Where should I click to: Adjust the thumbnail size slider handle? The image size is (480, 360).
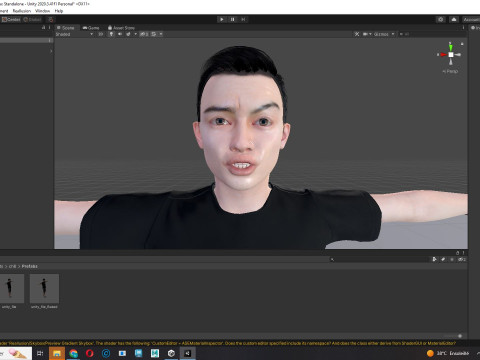pos(460,336)
